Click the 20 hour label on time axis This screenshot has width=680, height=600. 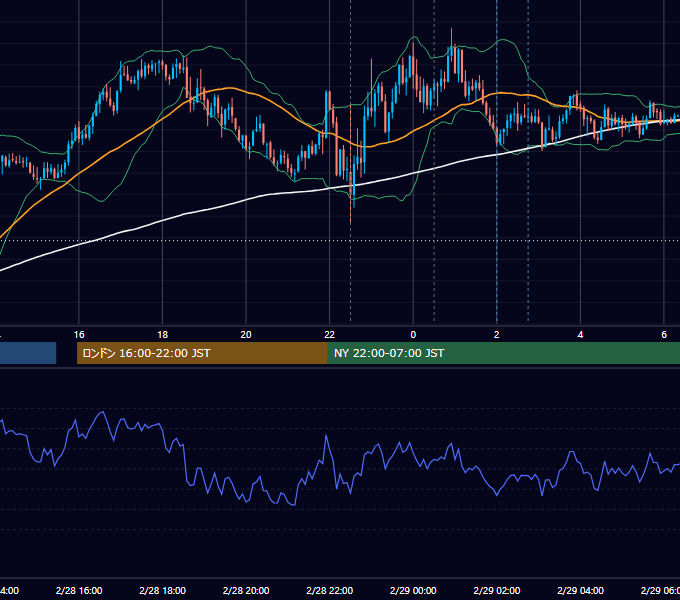pos(246,335)
